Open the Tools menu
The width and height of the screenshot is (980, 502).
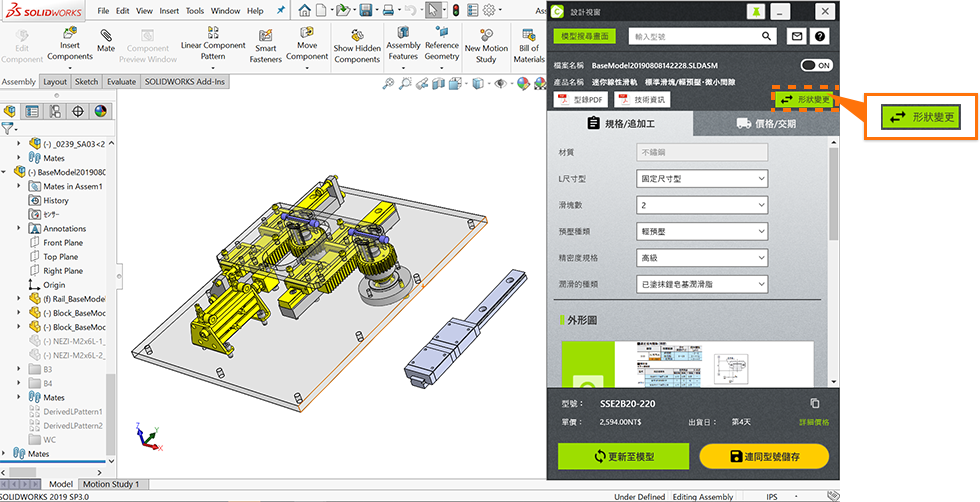tap(195, 11)
